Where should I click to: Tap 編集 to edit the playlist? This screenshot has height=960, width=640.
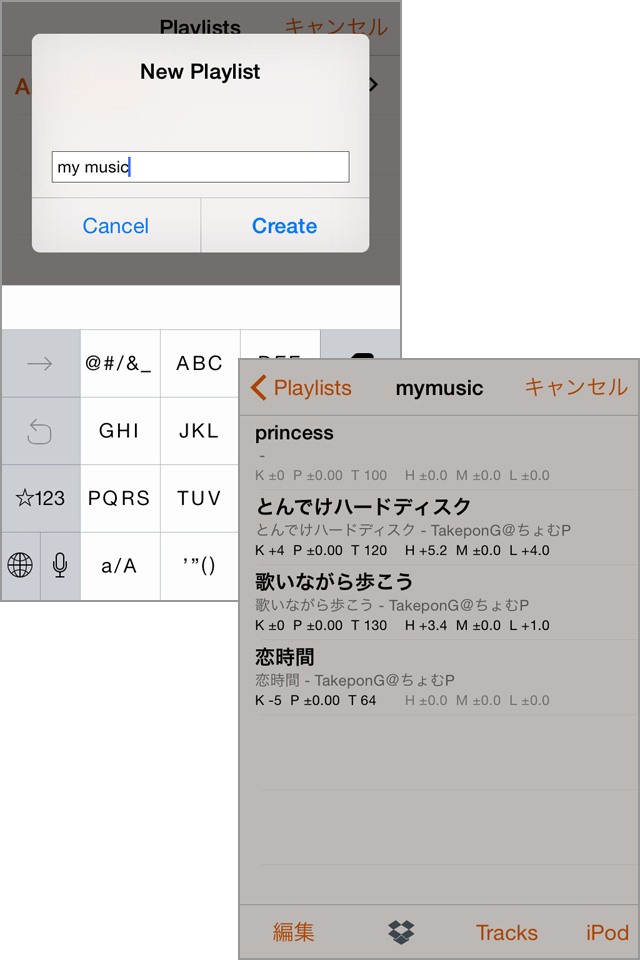[x=294, y=933]
